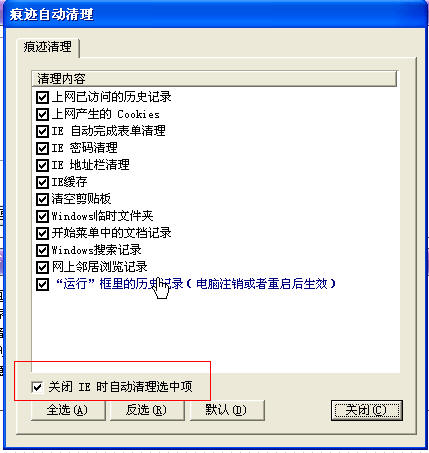Uncheck Windows临时文件夹 checkbox
The width and height of the screenshot is (429, 453).
click(x=42, y=216)
